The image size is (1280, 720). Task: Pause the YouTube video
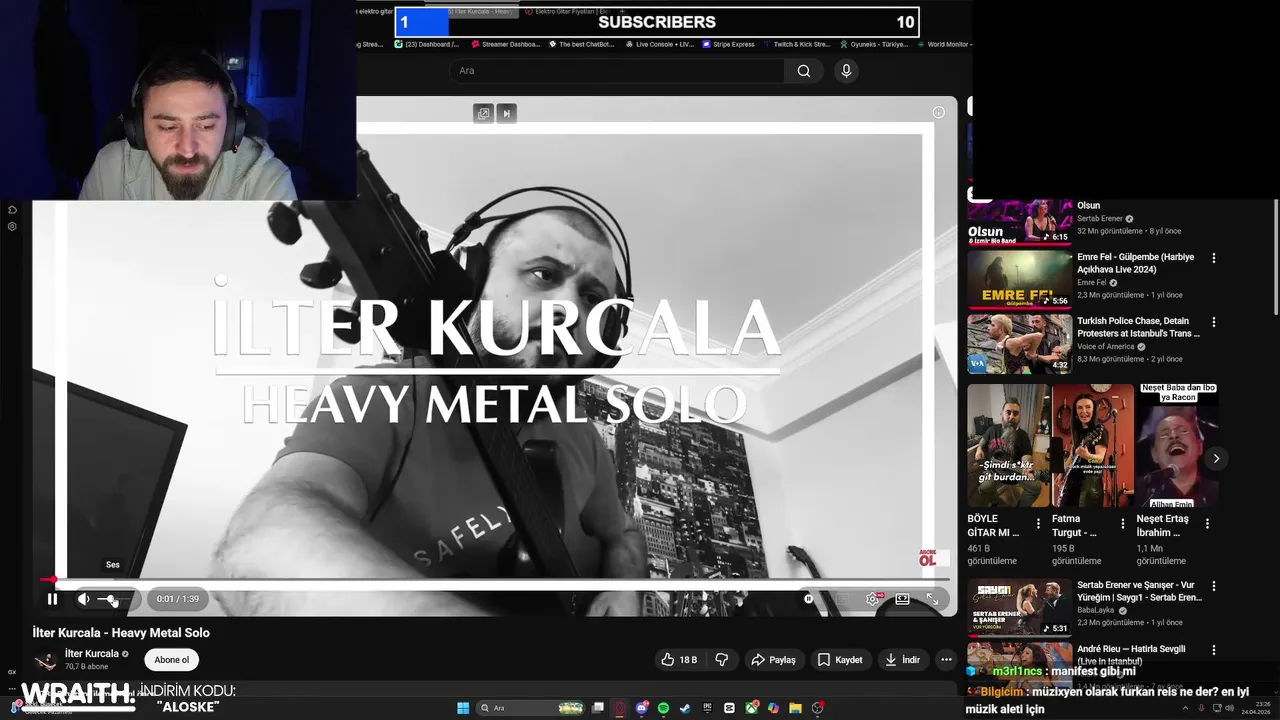tap(52, 599)
